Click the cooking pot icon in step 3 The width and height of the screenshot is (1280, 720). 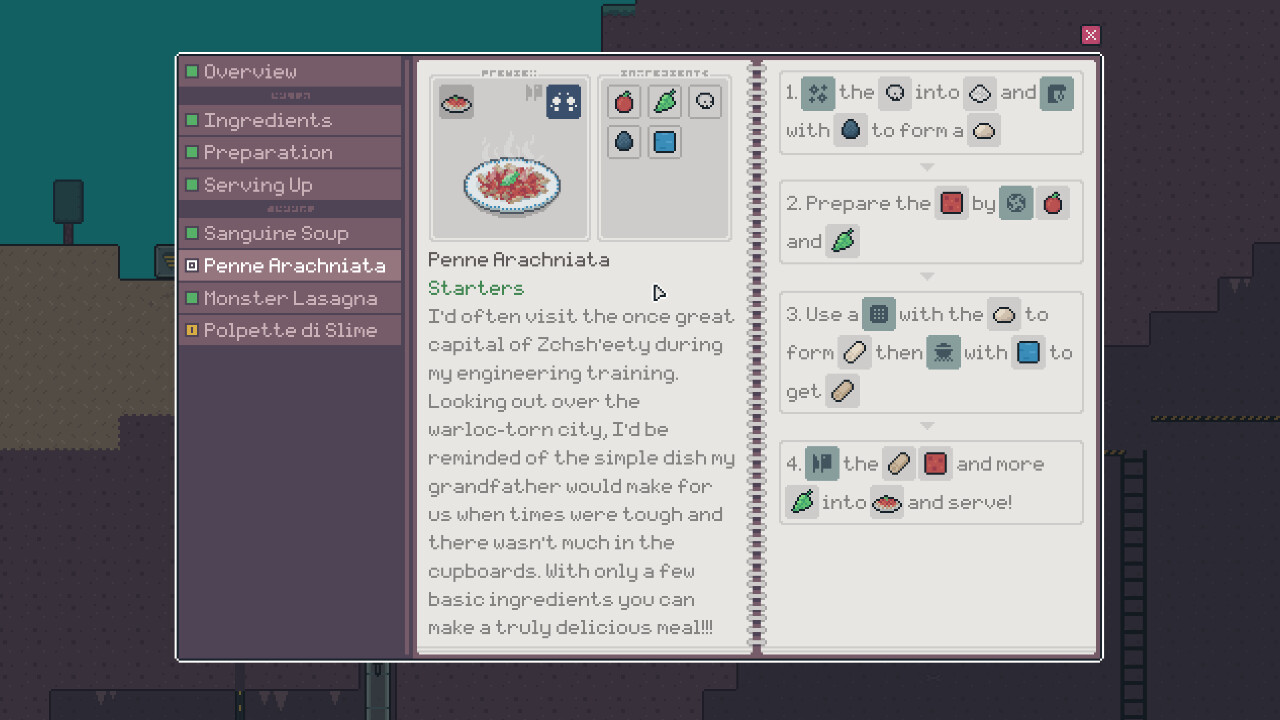tap(943, 352)
